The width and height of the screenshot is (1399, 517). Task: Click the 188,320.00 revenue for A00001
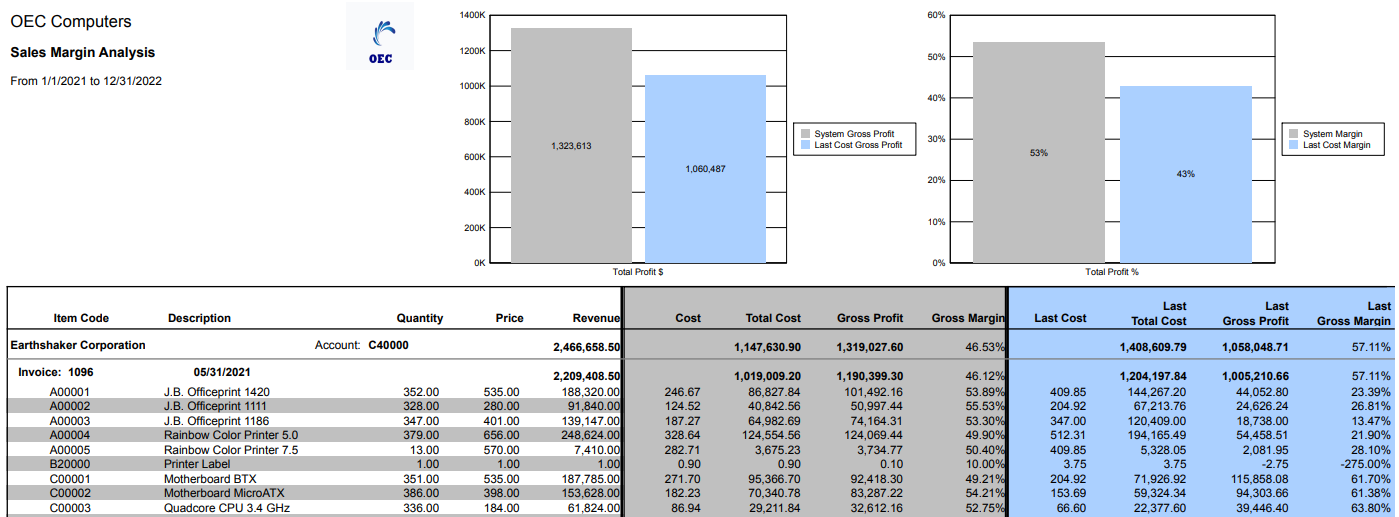coord(593,391)
